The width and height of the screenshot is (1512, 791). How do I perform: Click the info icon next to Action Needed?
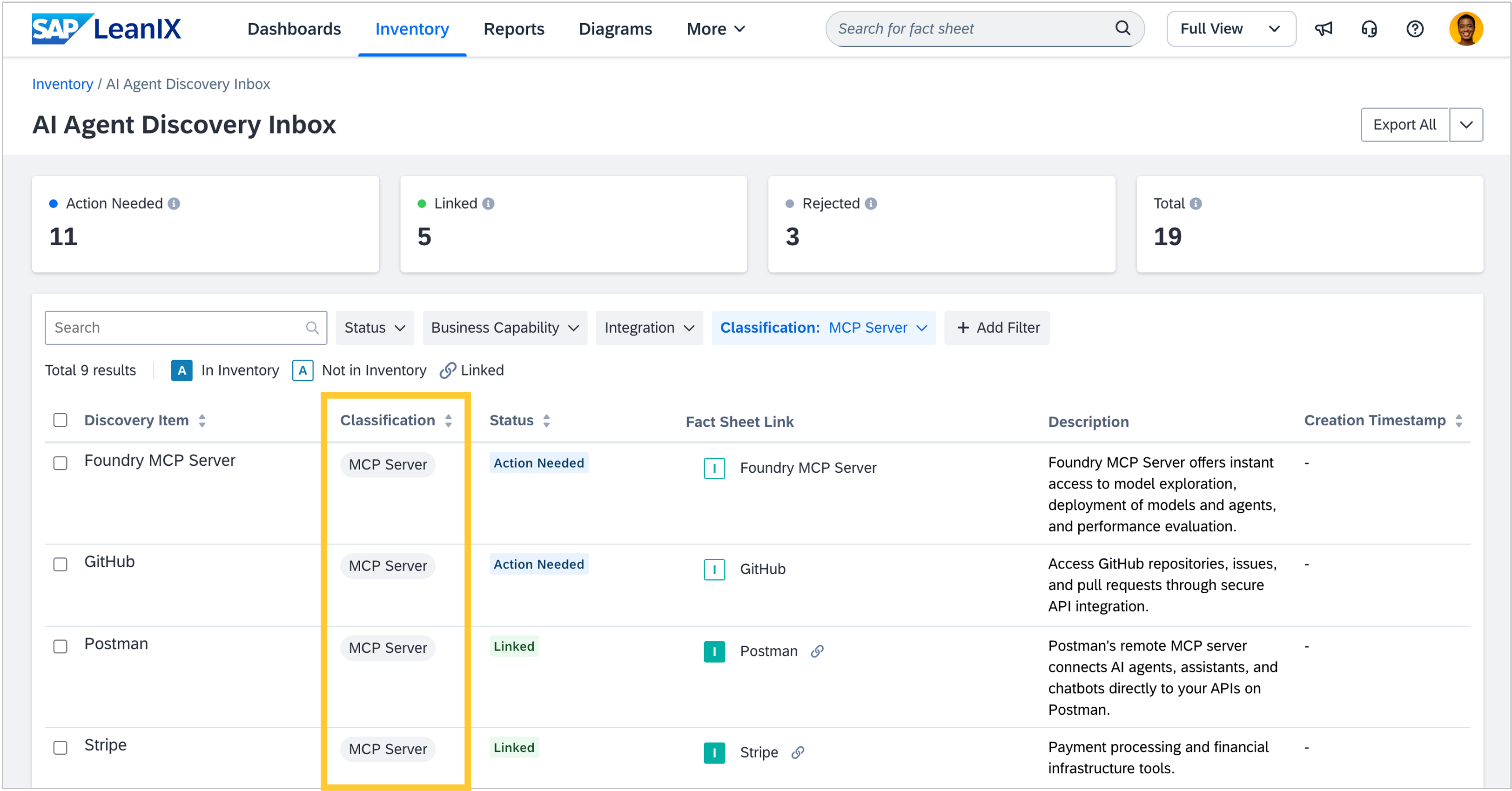(x=174, y=204)
